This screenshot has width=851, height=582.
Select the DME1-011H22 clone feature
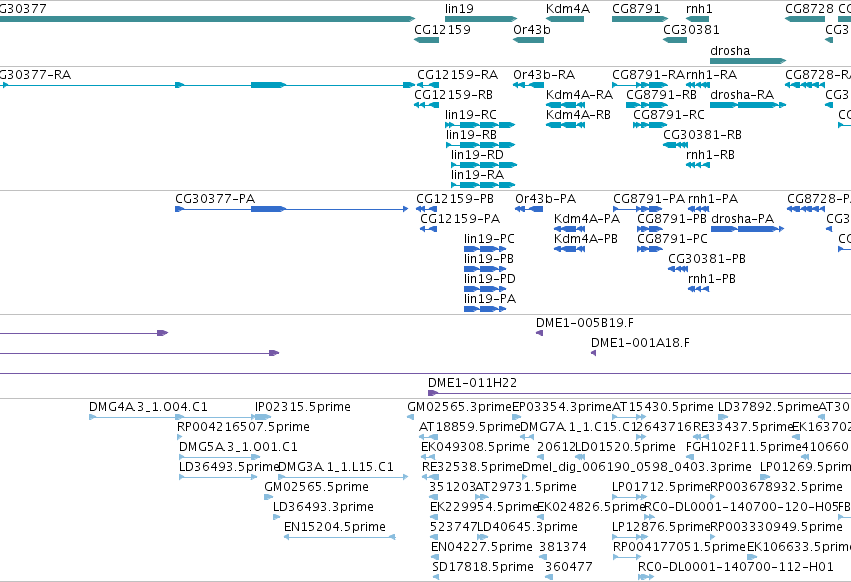639,393
